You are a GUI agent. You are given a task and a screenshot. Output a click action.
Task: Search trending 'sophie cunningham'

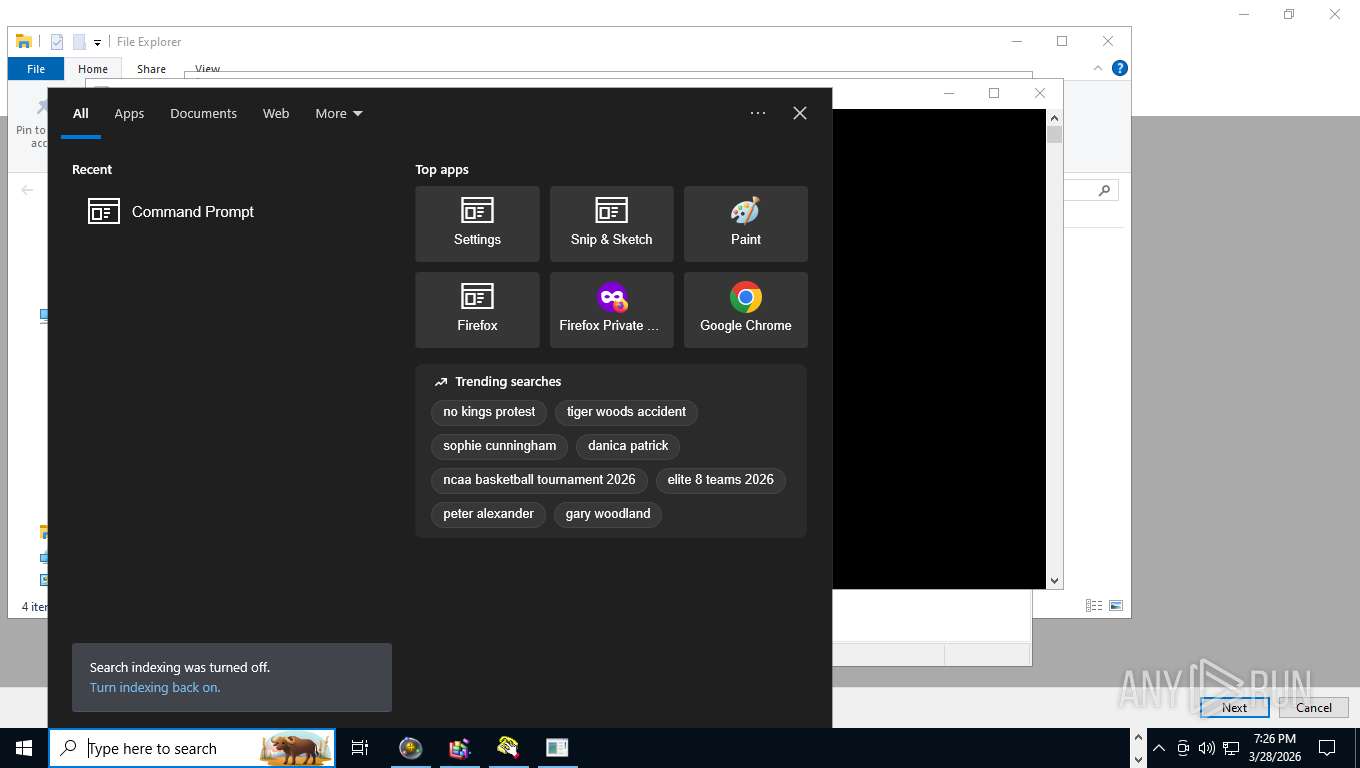pos(500,446)
